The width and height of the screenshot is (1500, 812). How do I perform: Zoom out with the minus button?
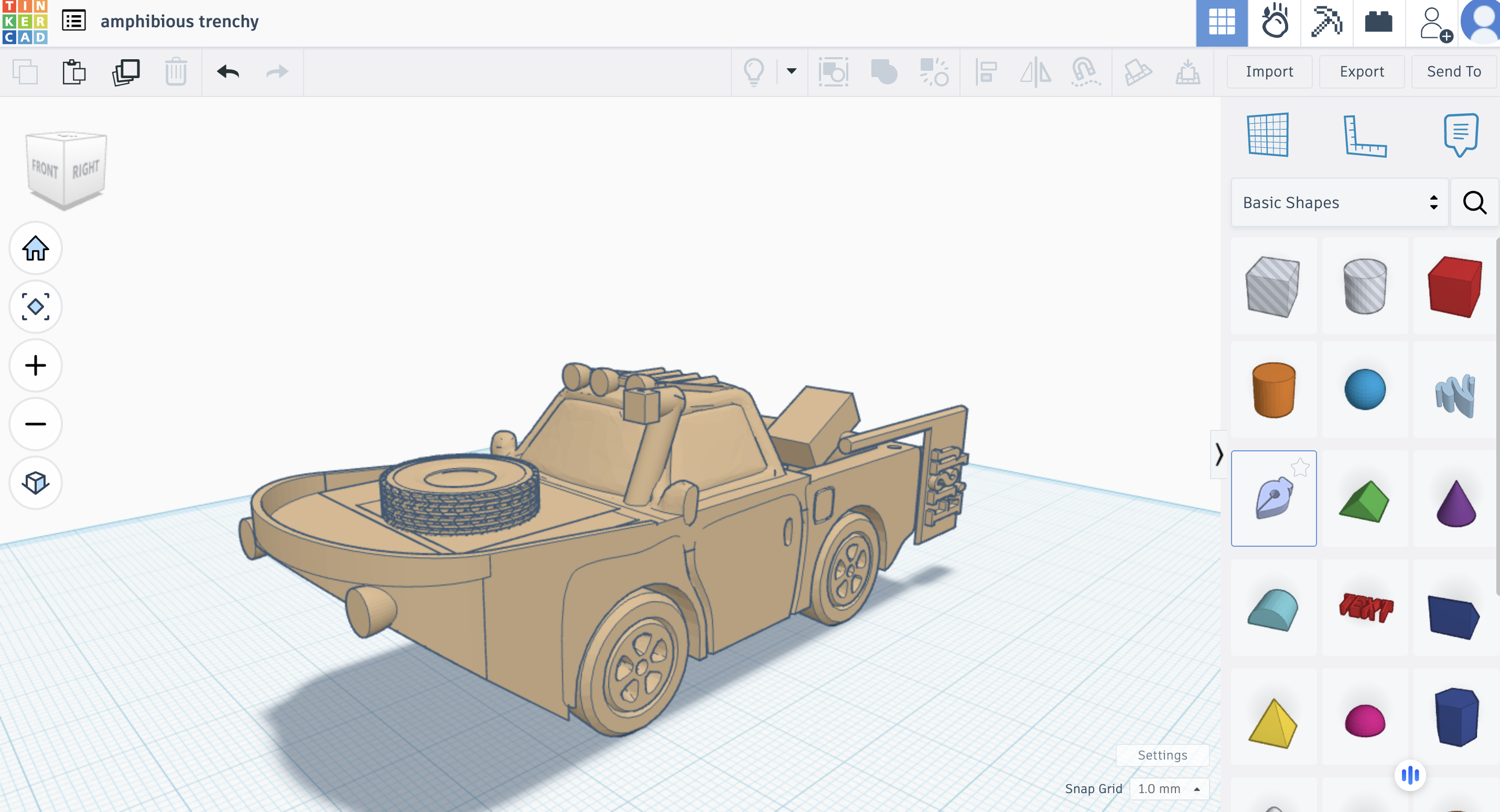tap(36, 424)
